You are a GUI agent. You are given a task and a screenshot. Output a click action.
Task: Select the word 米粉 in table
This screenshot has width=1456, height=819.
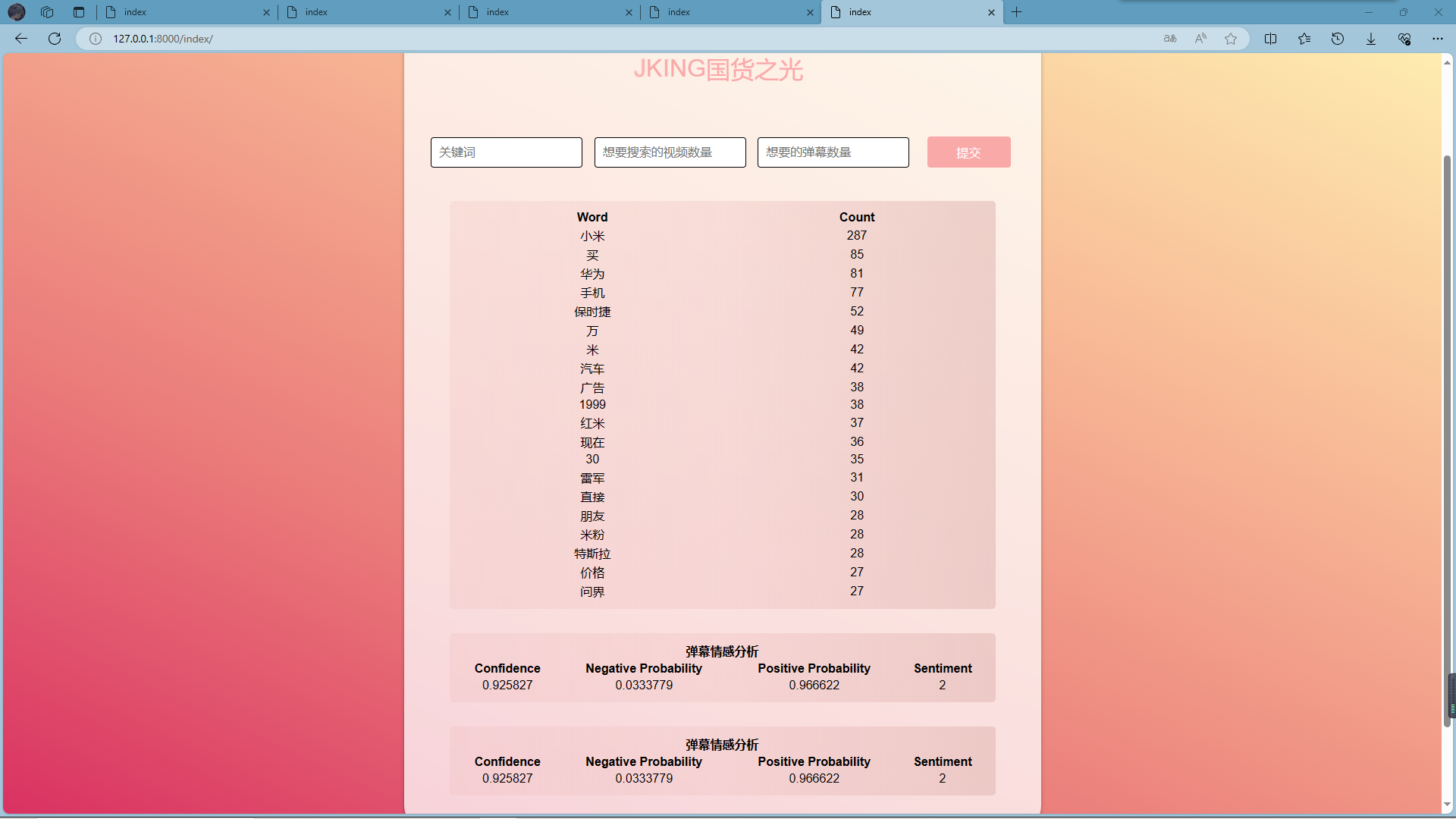point(592,535)
